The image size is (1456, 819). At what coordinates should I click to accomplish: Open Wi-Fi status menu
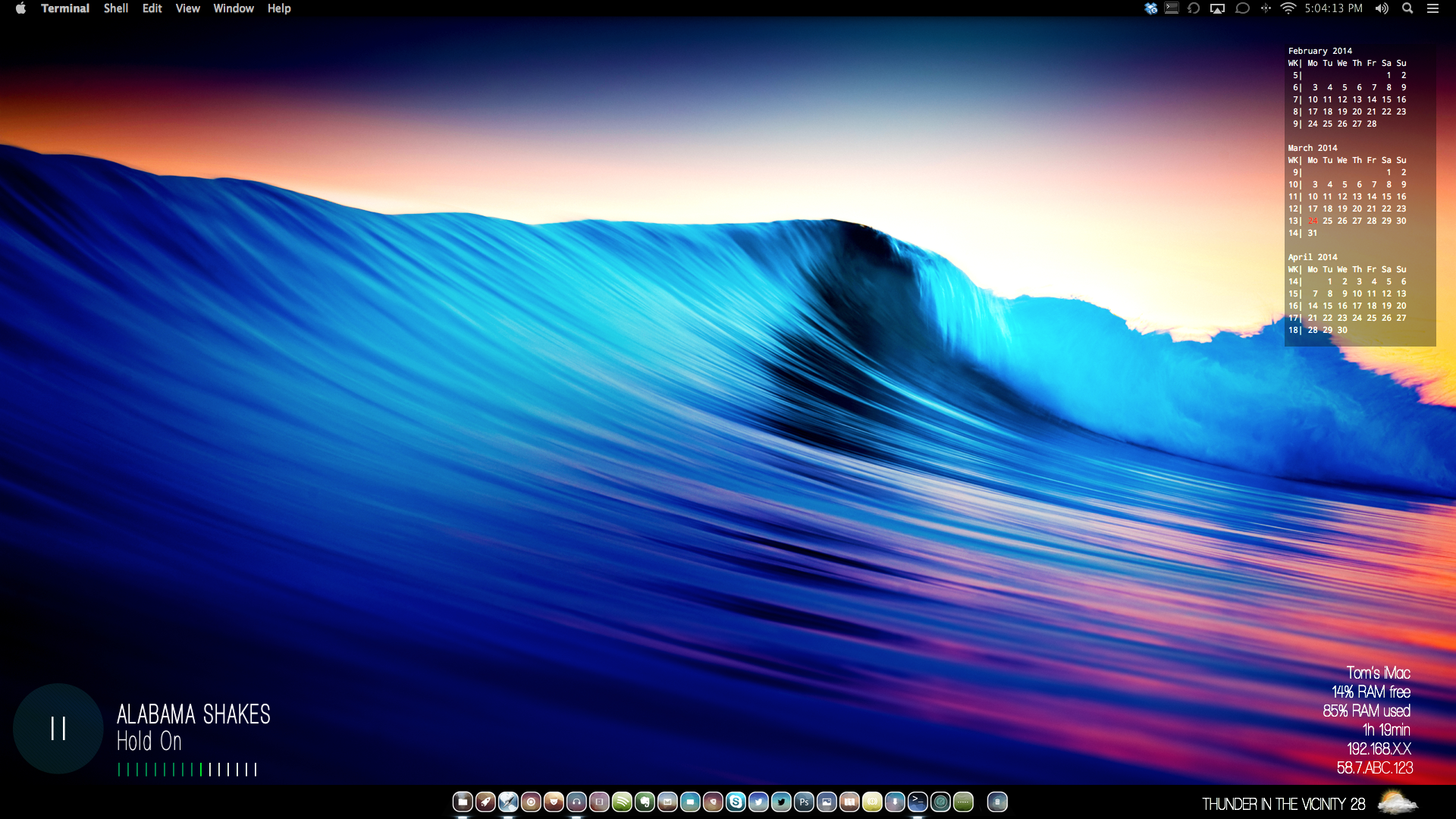[1288, 8]
